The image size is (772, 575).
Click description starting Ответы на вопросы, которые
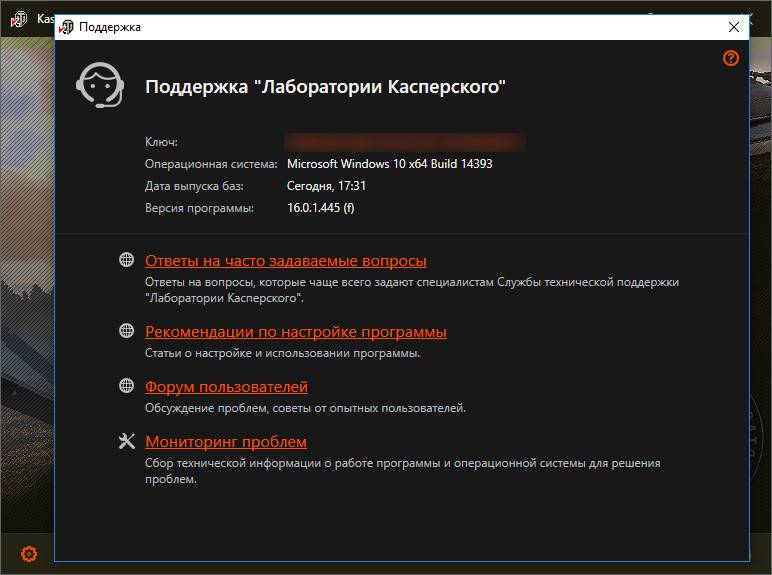pos(412,290)
